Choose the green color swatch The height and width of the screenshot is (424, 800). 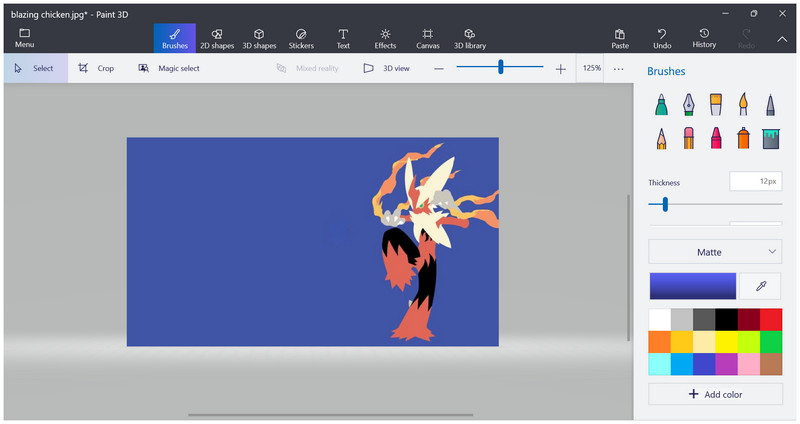pyautogui.click(x=771, y=342)
